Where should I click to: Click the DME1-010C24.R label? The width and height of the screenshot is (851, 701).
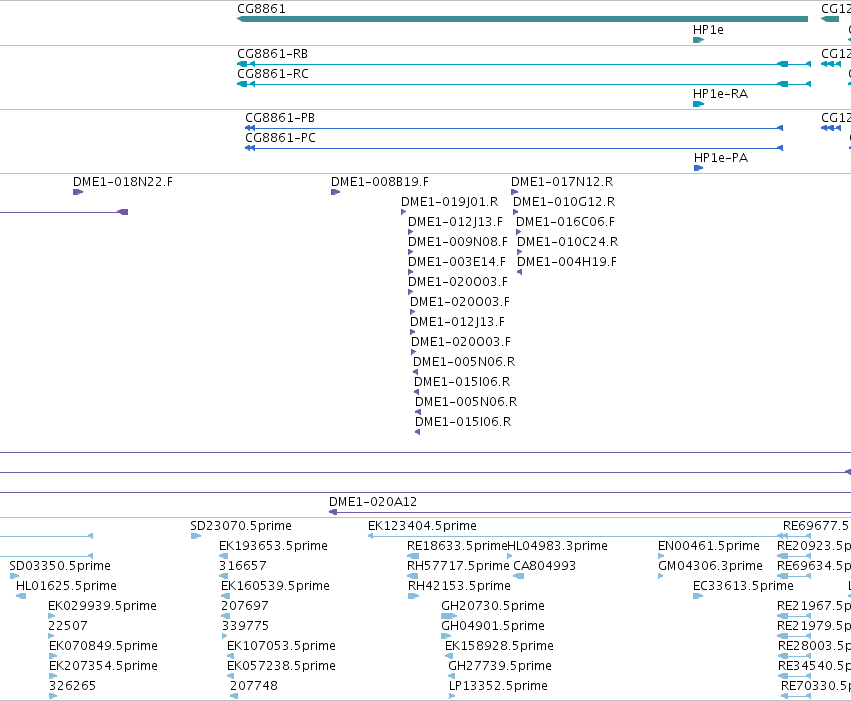(567, 242)
